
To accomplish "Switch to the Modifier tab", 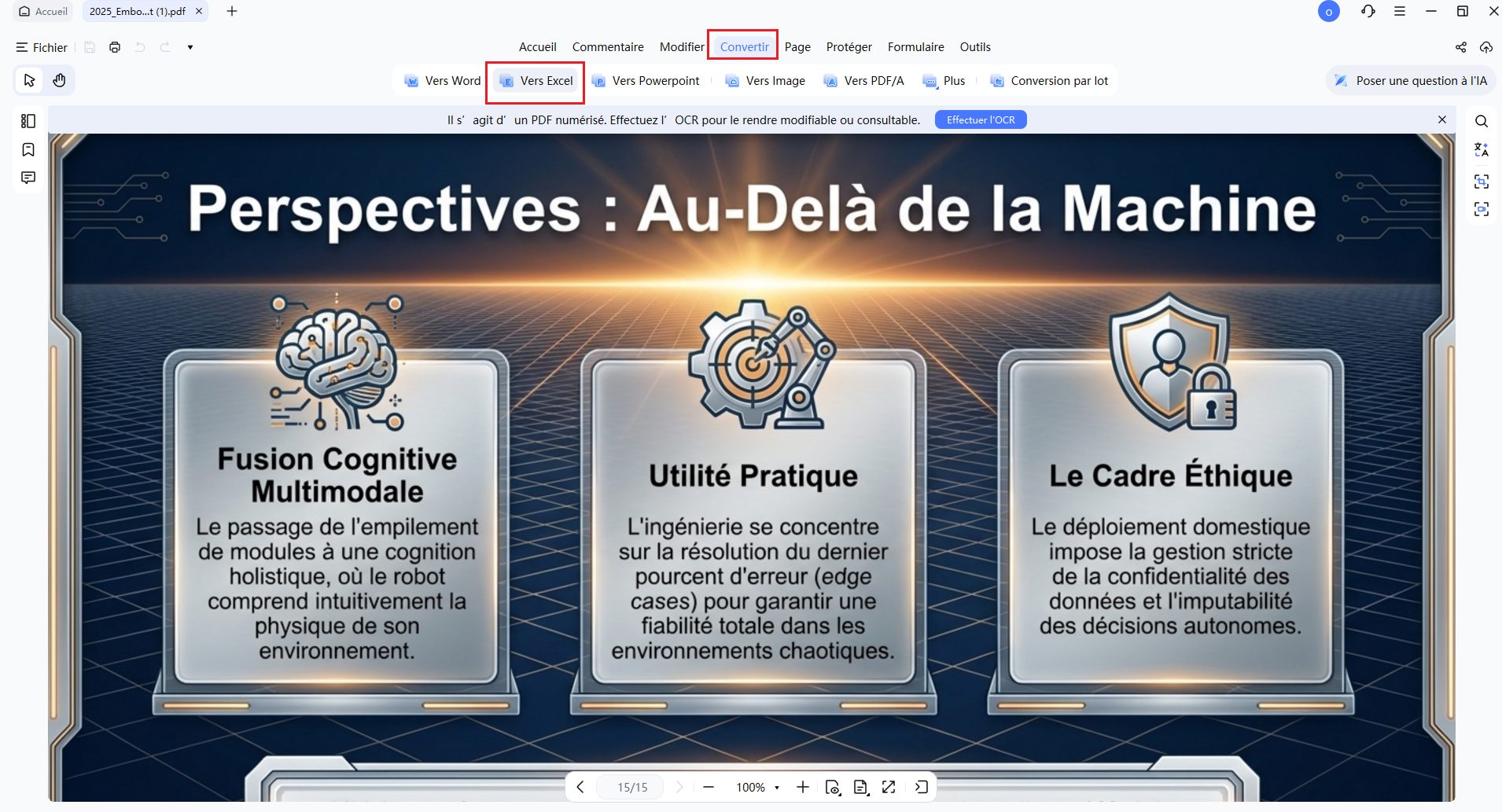I will click(682, 47).
